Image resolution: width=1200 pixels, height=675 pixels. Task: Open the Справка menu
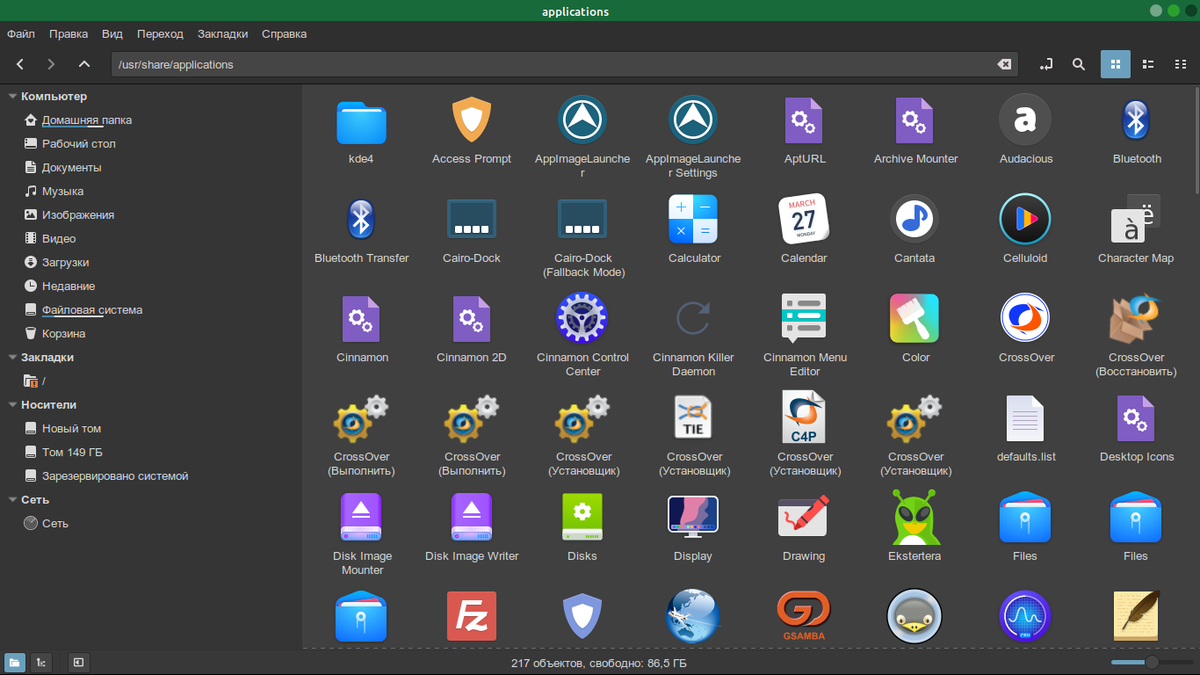(x=284, y=34)
